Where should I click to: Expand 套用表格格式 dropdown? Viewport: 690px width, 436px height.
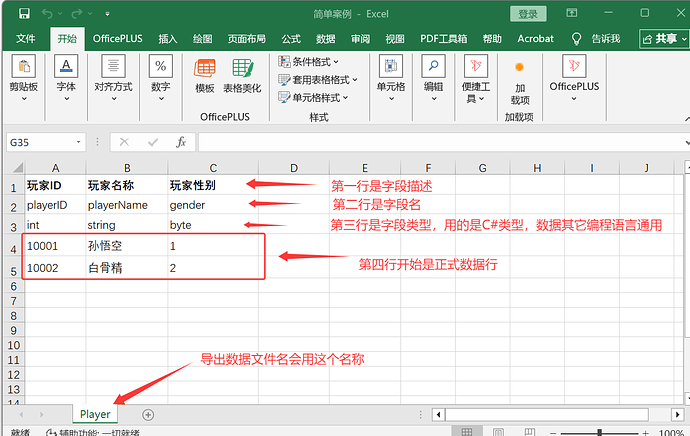point(318,80)
